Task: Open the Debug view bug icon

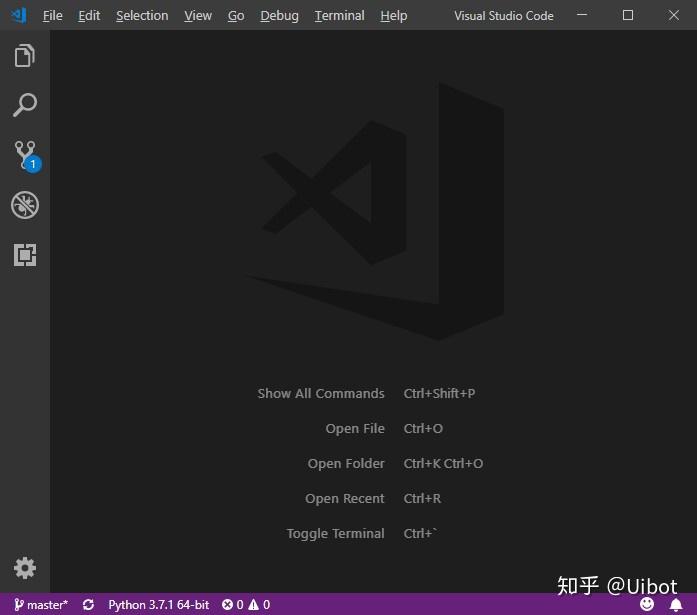Action: tap(25, 205)
